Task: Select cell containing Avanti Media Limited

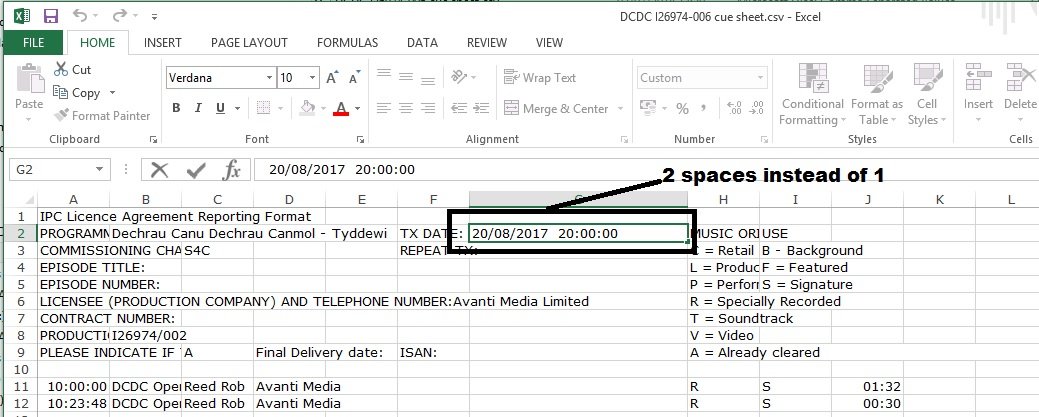Action: [x=520, y=302]
